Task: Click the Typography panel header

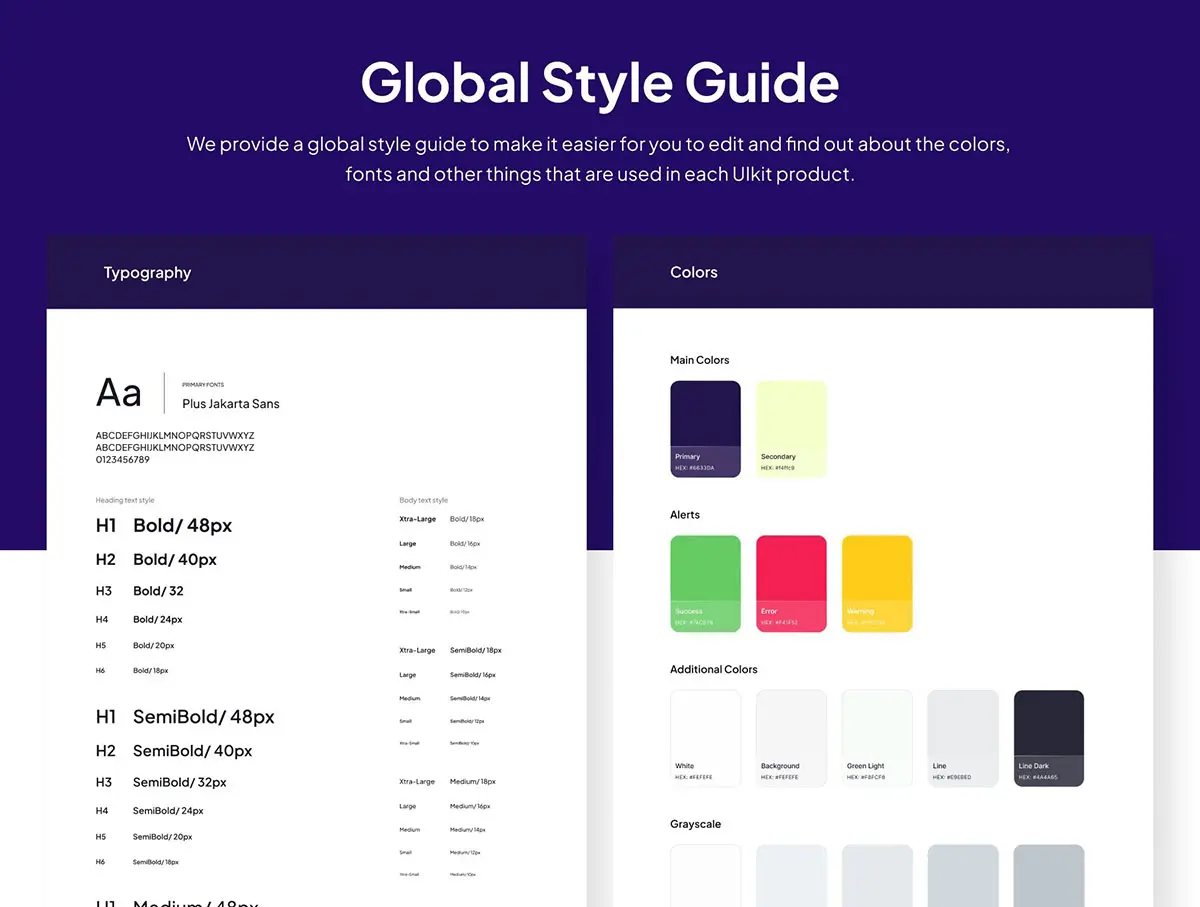Action: pos(147,273)
